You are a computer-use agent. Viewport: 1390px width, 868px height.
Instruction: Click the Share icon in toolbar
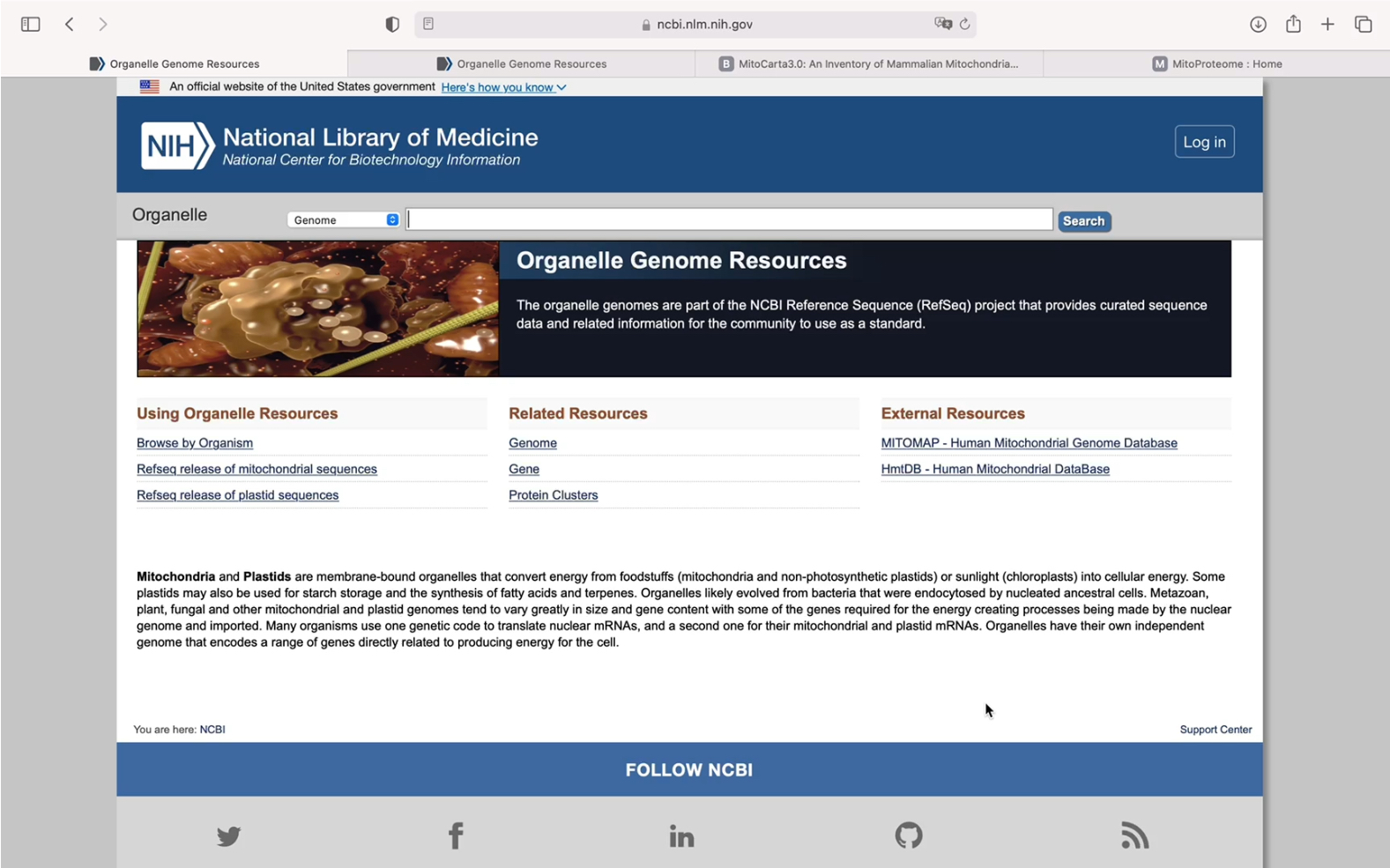[x=1293, y=24]
